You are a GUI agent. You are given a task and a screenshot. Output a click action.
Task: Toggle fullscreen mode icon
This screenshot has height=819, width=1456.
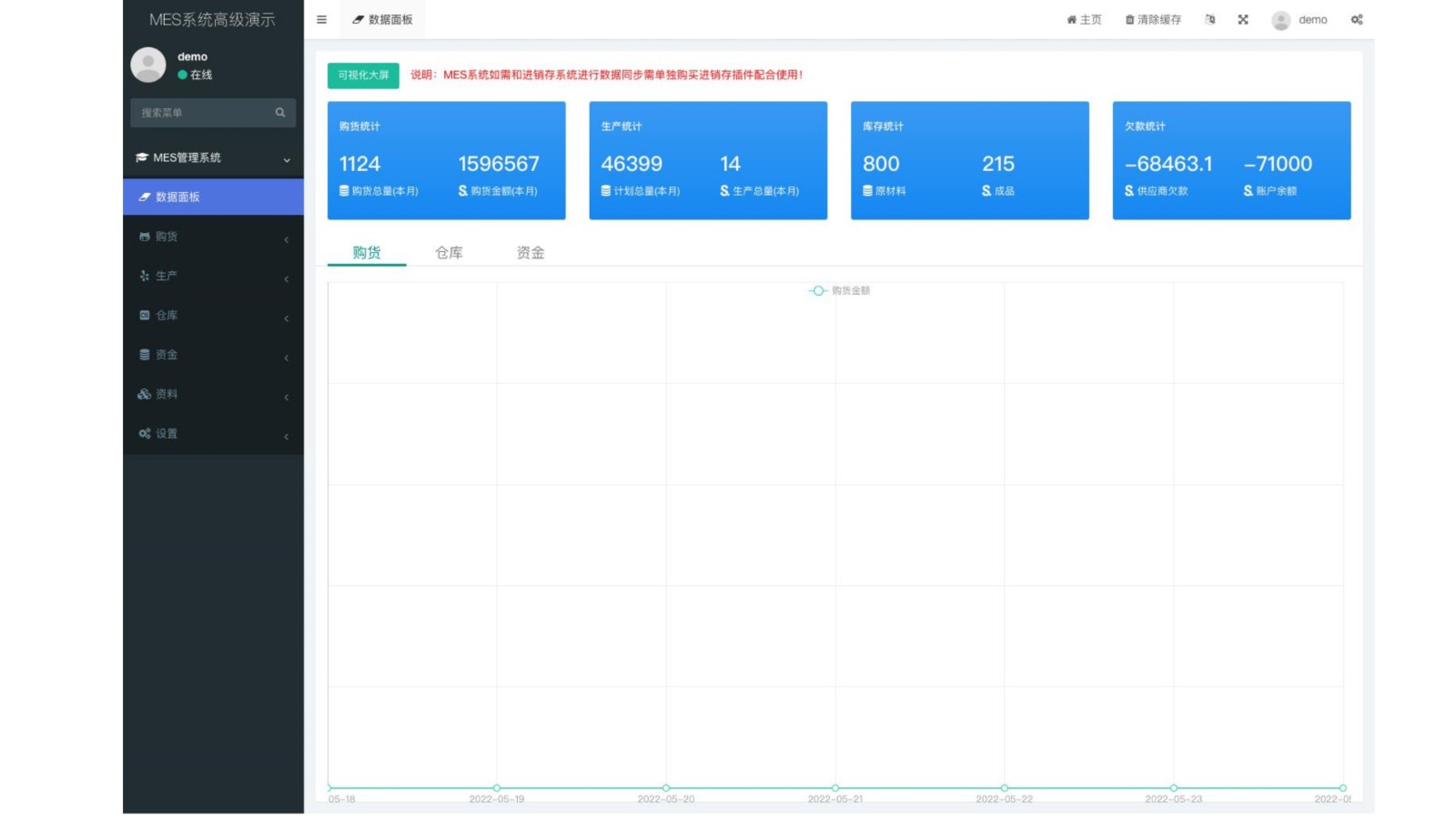pyautogui.click(x=1243, y=19)
